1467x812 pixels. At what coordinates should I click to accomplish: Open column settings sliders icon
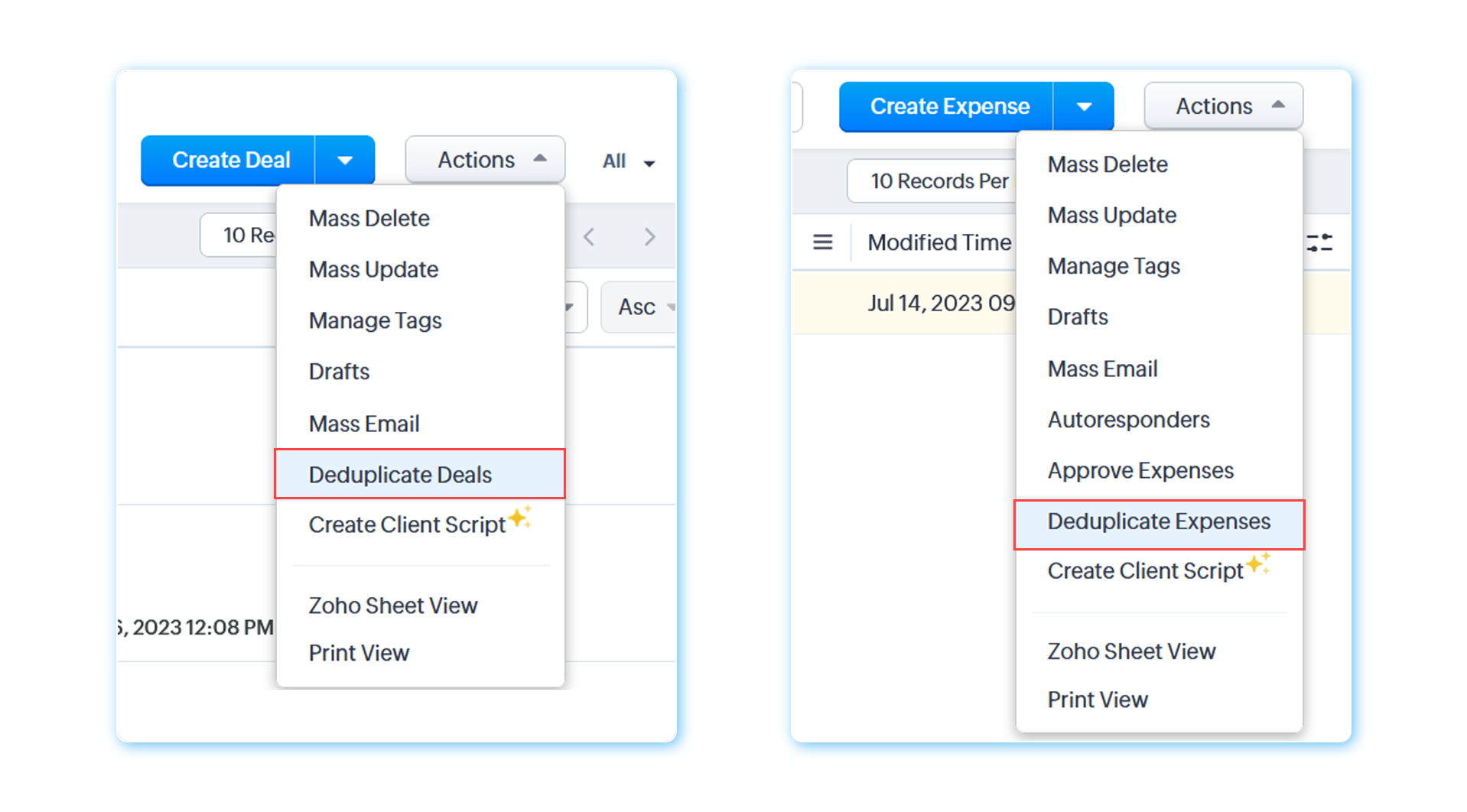pyautogui.click(x=1319, y=243)
